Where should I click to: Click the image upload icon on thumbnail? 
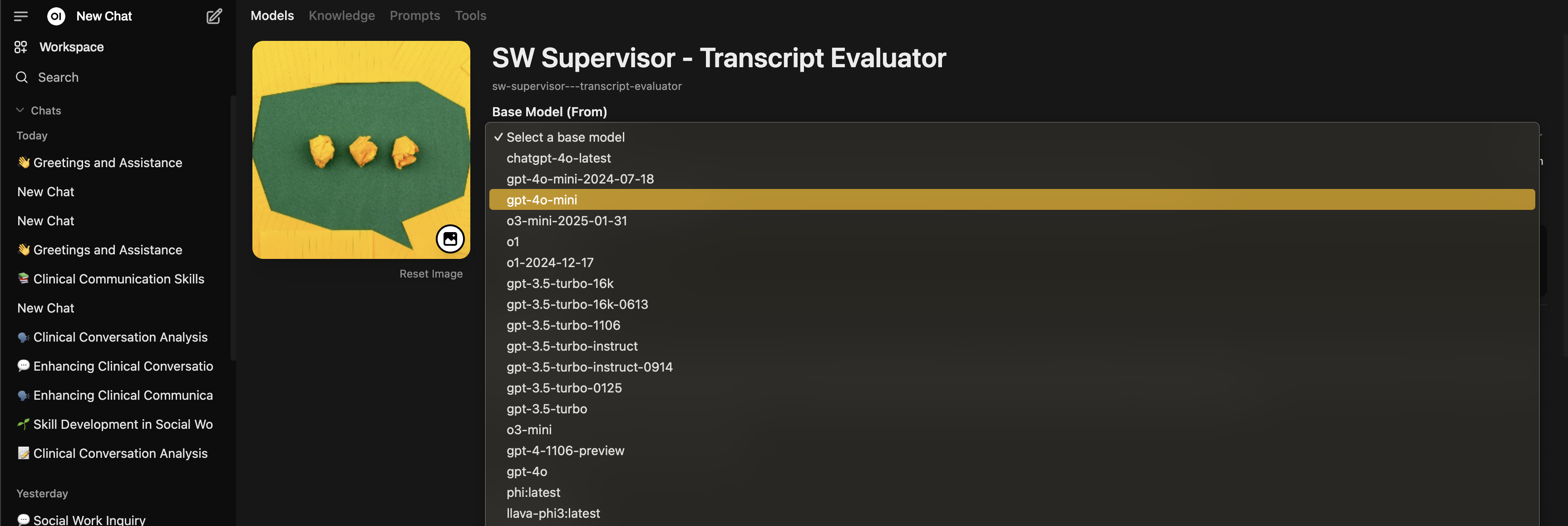tap(450, 238)
